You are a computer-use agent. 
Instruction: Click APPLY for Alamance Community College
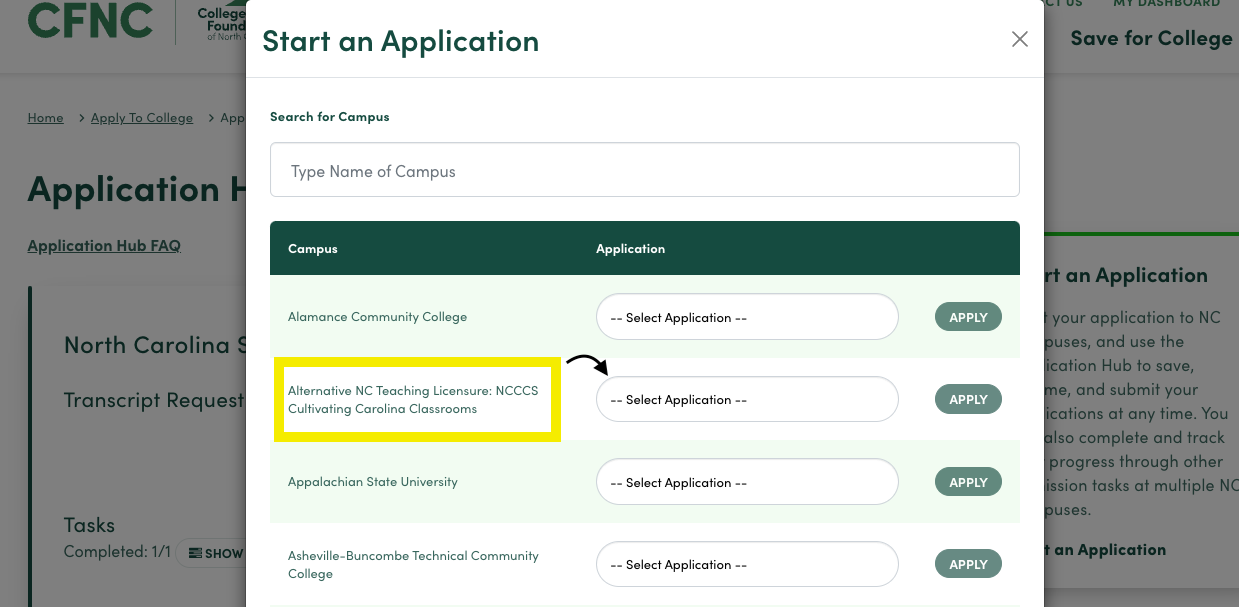tap(968, 317)
